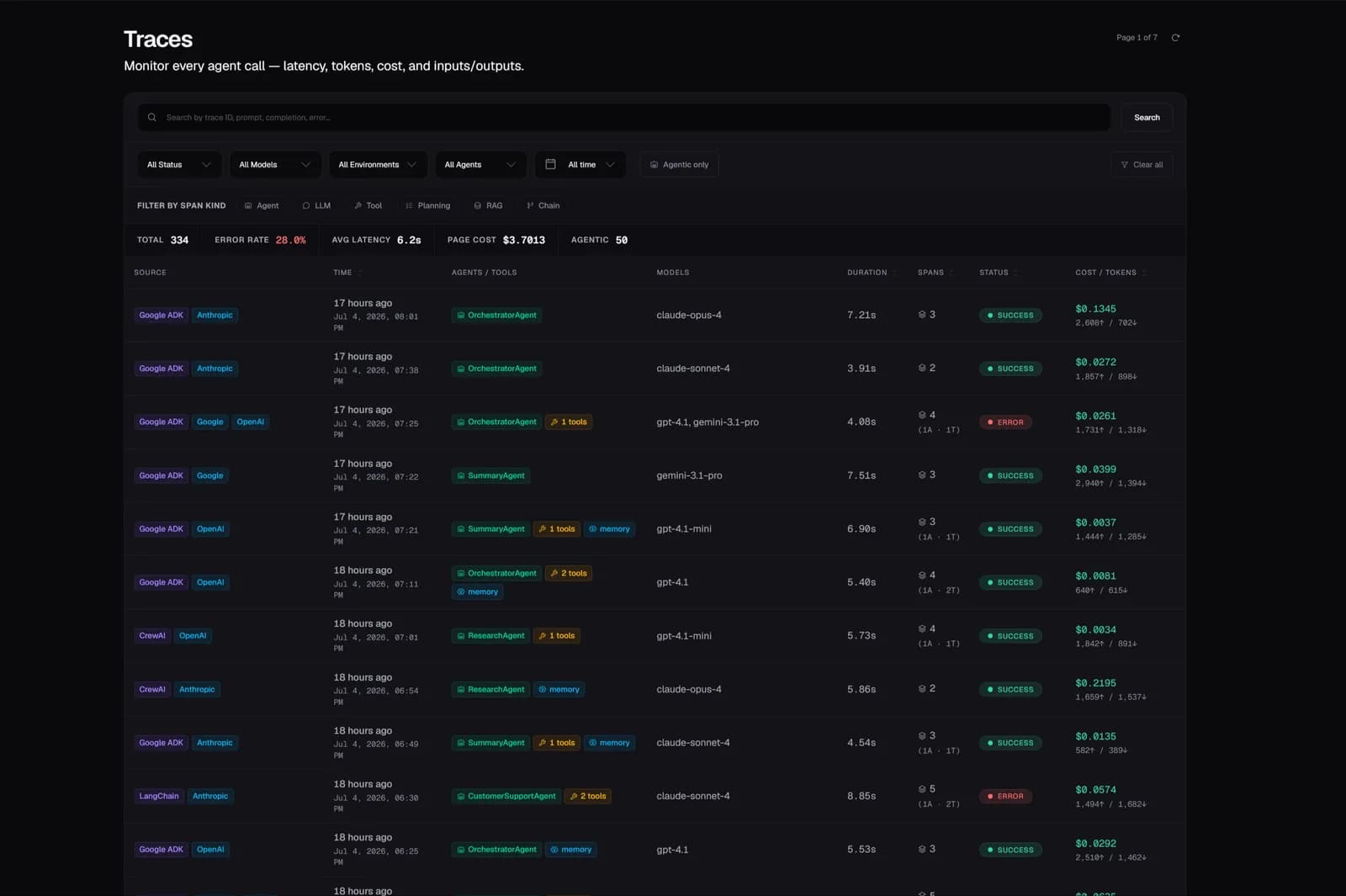1346x896 pixels.
Task: Click the Total 334 statistic
Action: click(162, 240)
